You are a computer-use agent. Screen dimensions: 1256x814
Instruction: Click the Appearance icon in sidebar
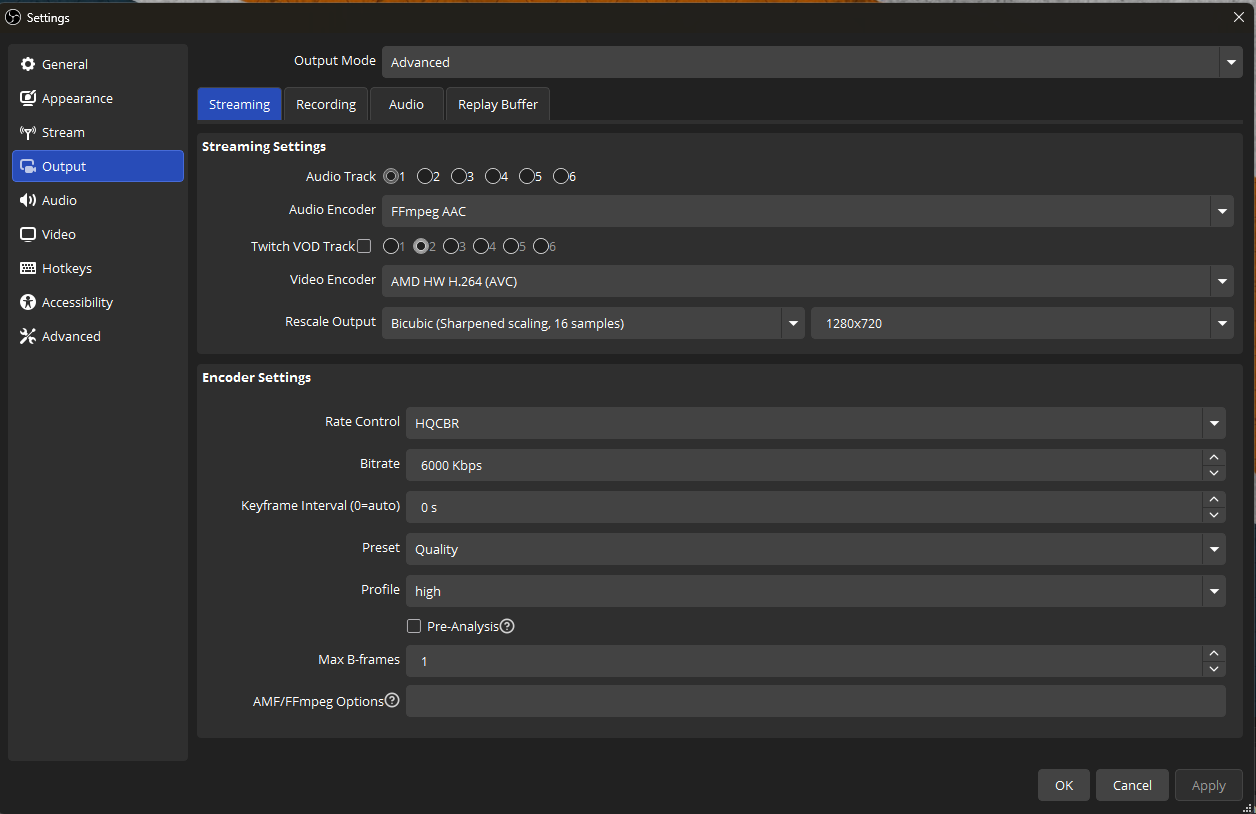tap(28, 98)
